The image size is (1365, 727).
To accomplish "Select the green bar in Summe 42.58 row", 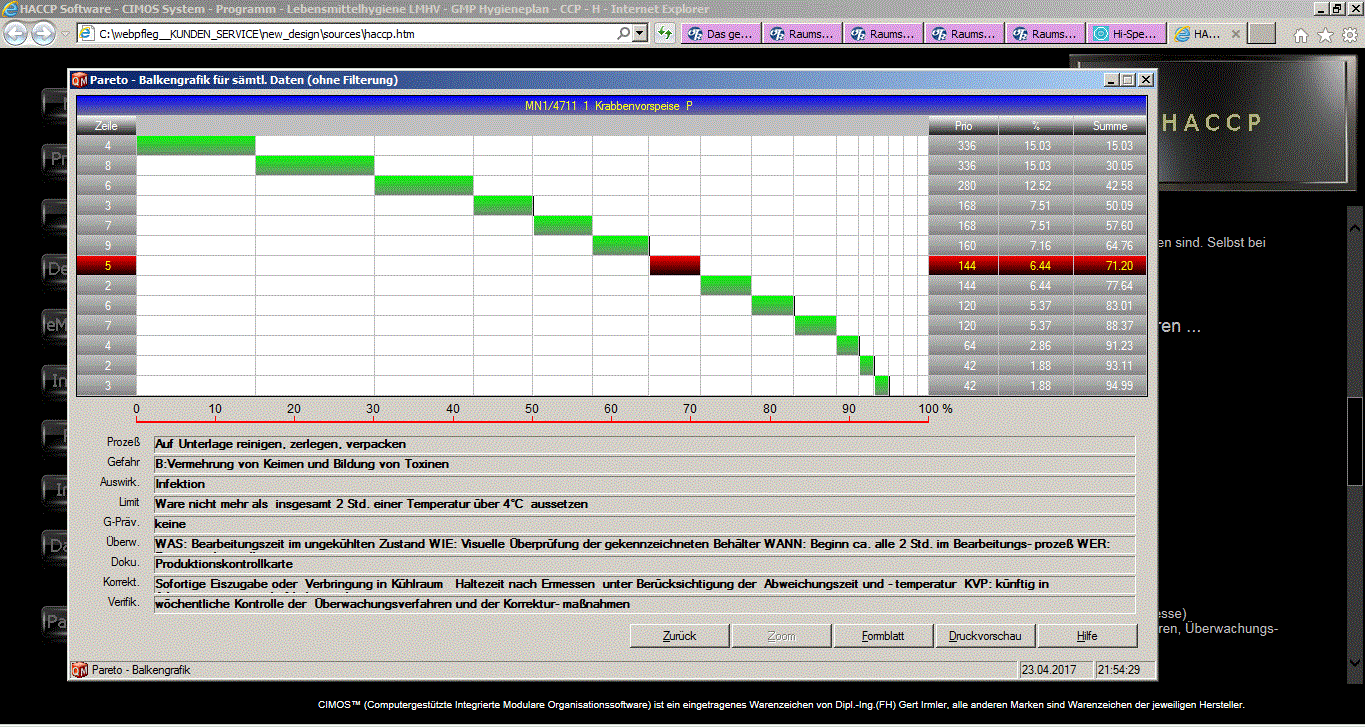I will tap(424, 185).
